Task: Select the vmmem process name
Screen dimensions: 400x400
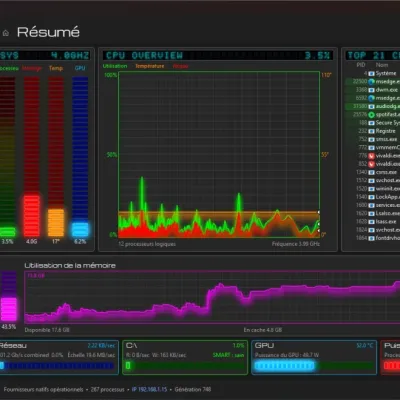Action: coord(388,148)
